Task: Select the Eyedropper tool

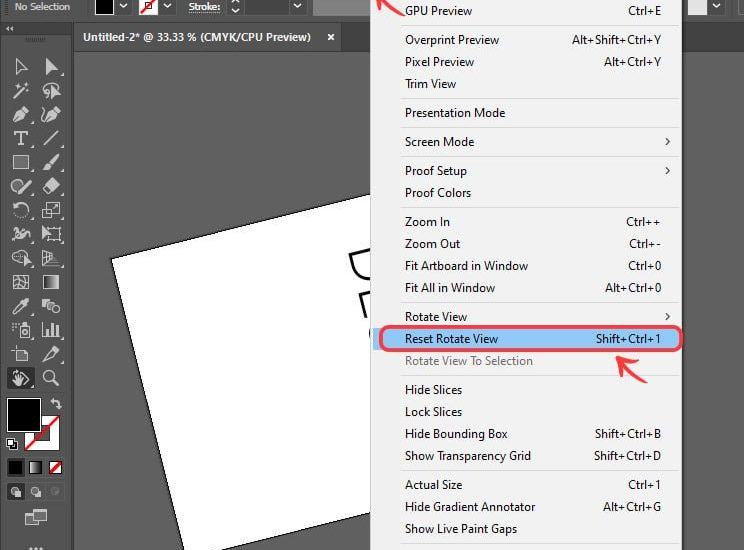Action: click(21, 306)
